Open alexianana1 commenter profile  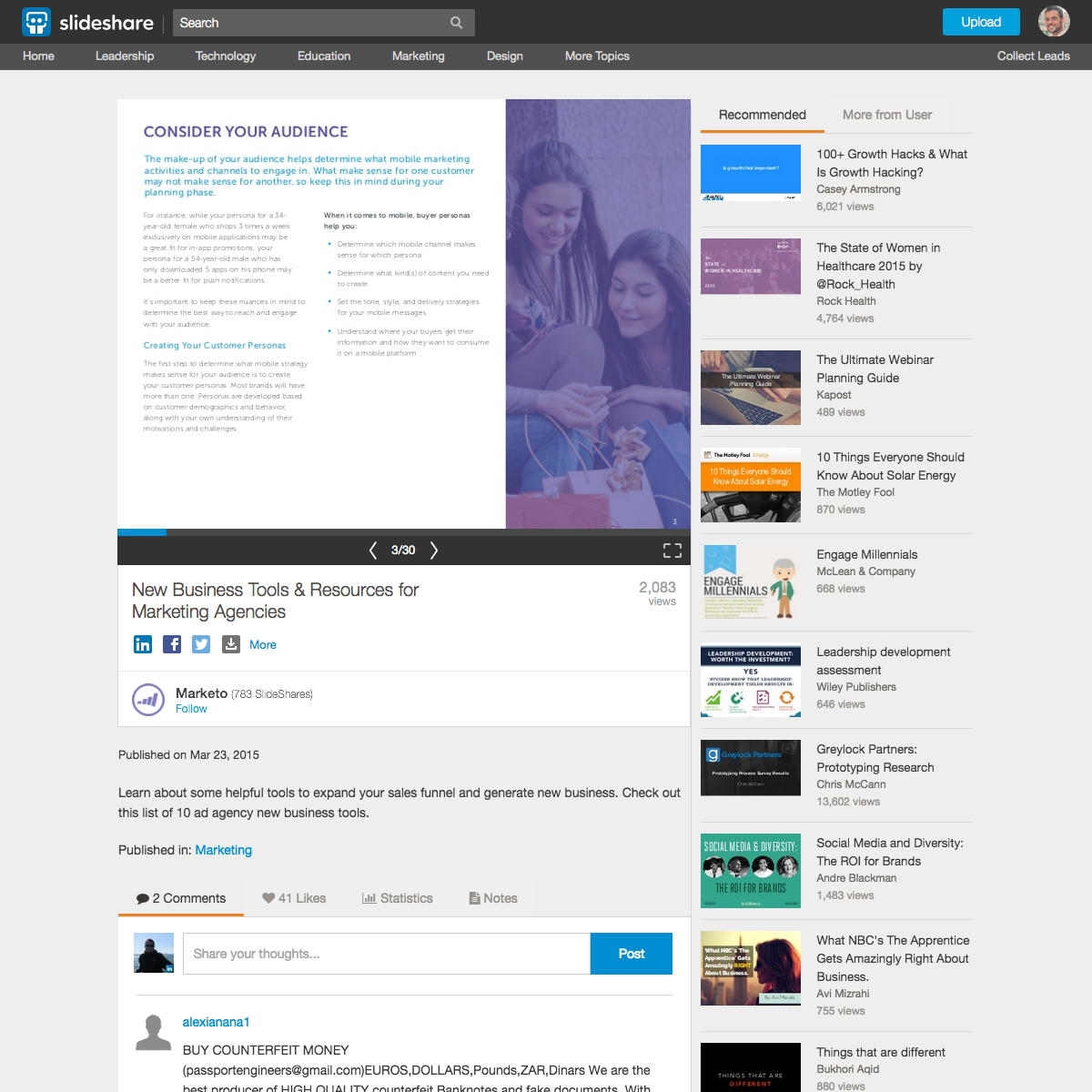click(216, 1022)
